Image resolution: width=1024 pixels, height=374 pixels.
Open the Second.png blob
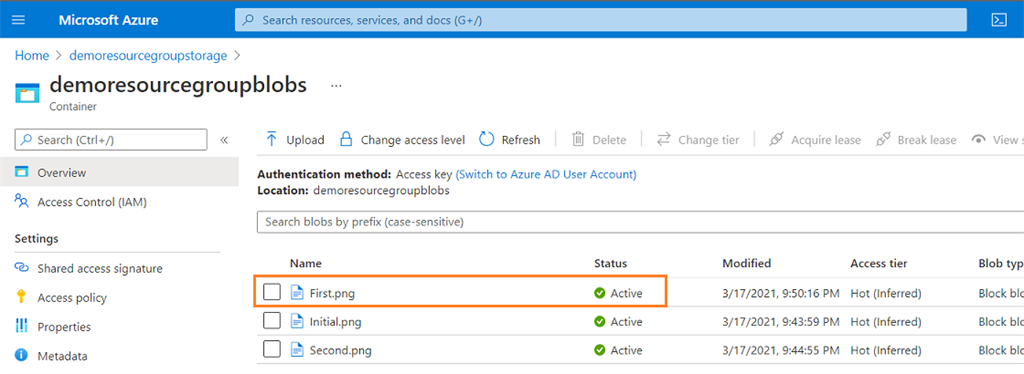[341, 351]
